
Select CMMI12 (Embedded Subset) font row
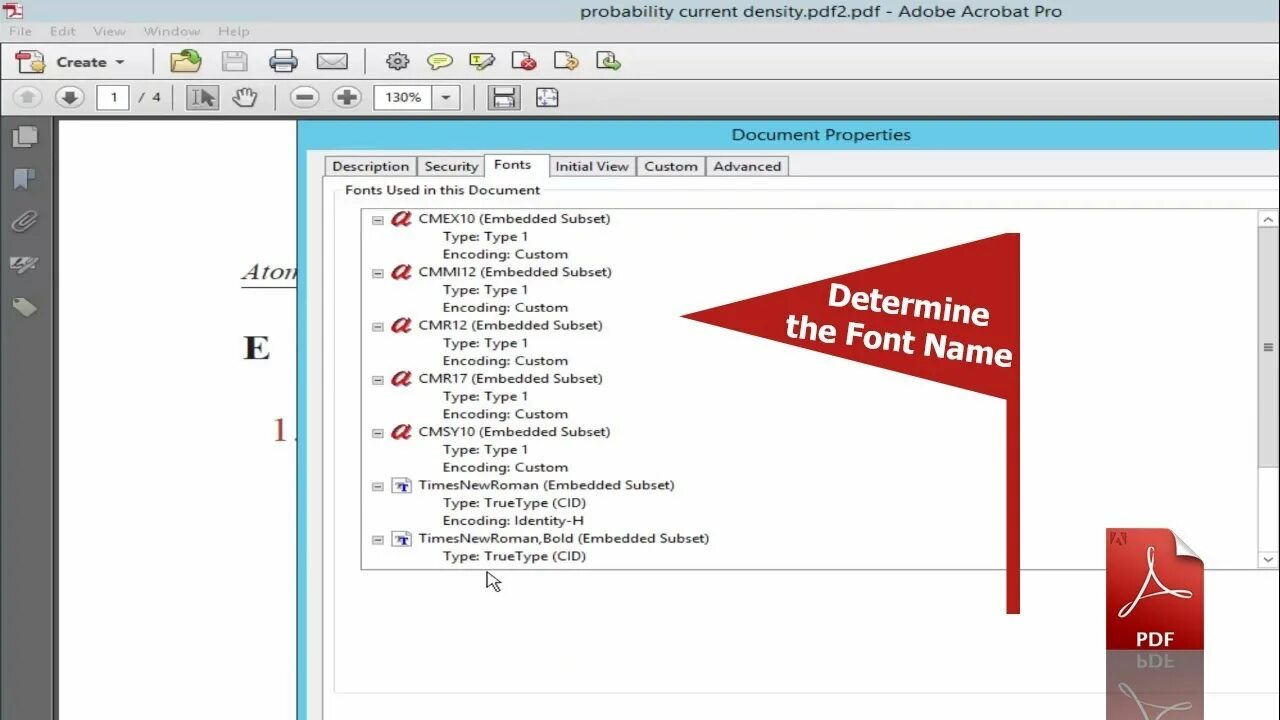coord(515,272)
